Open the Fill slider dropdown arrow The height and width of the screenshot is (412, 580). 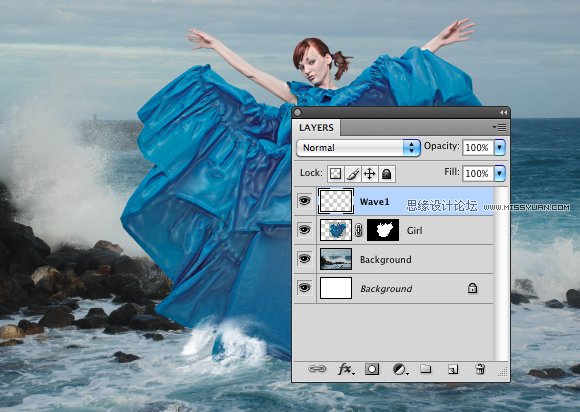(x=500, y=173)
